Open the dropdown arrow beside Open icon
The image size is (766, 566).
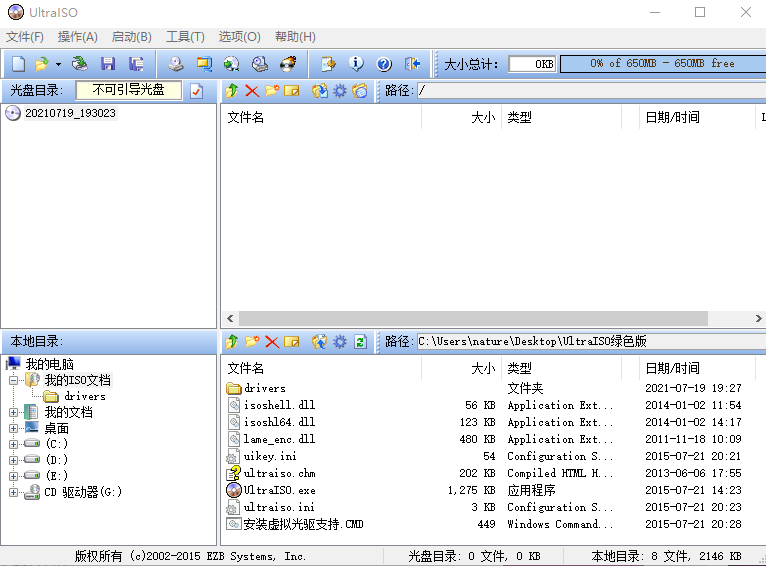(58, 64)
